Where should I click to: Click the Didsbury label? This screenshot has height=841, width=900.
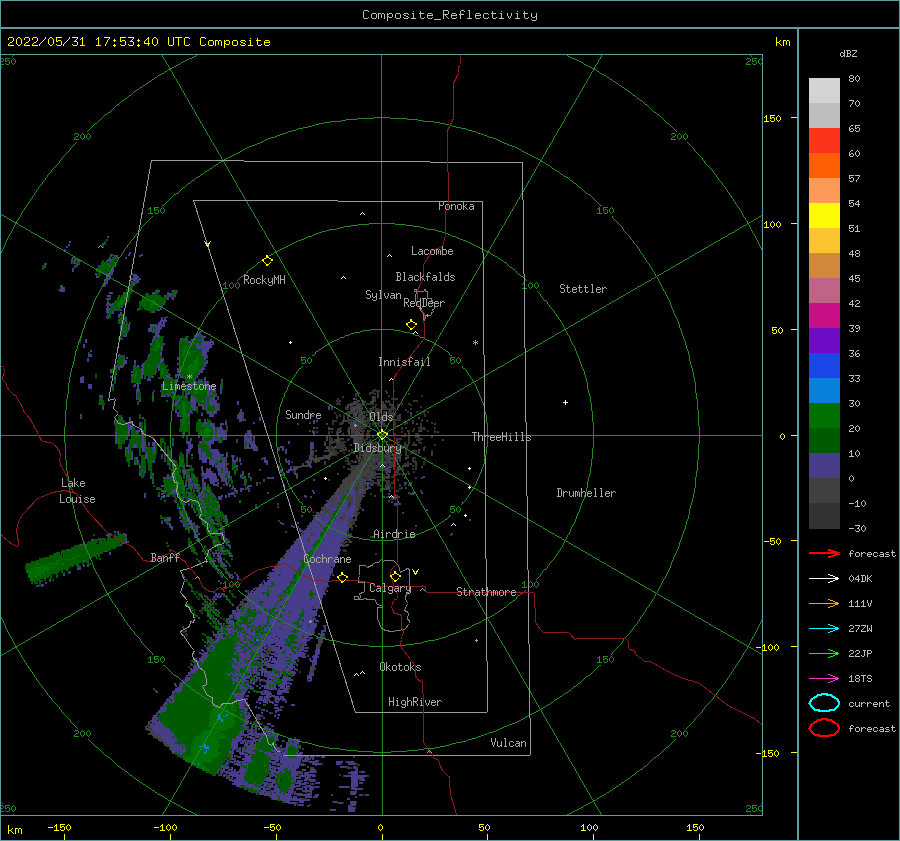coord(377,448)
